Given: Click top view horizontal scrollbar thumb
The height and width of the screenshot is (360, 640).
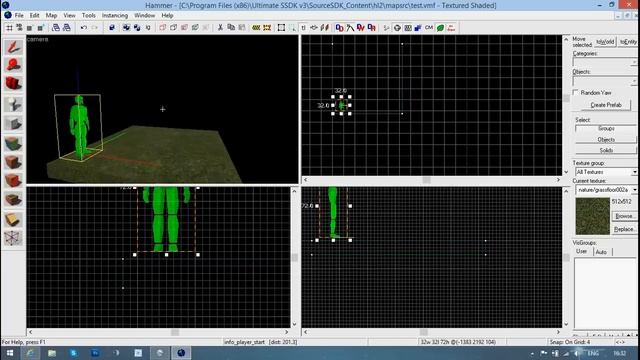Looking at the screenshot, I should pos(426,180).
